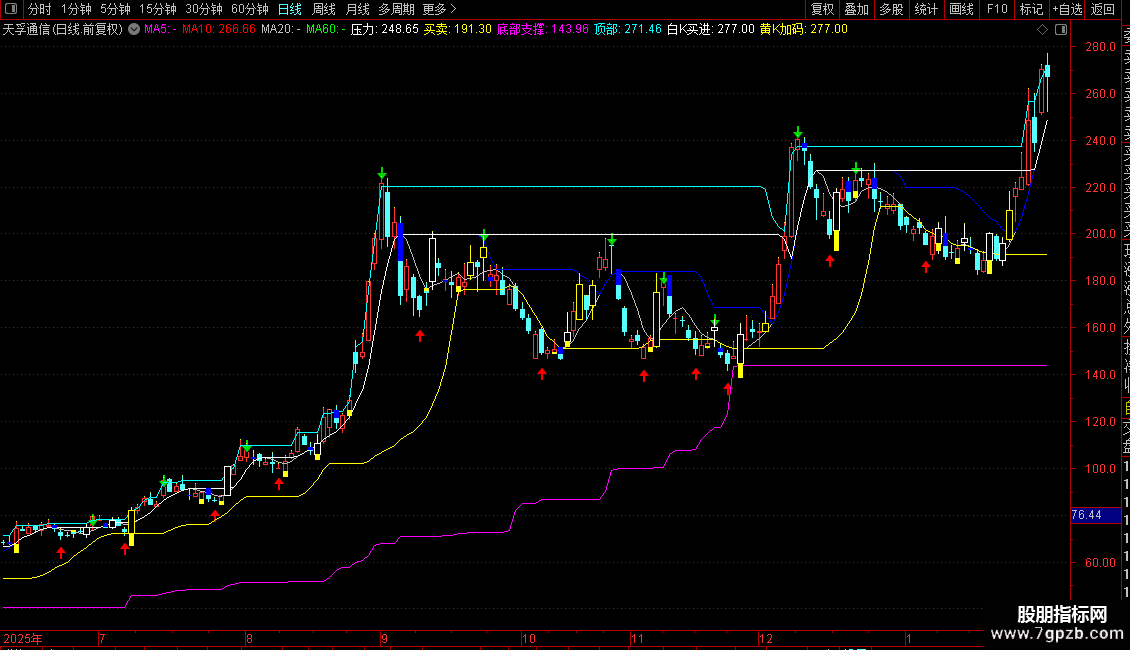This screenshot has width=1130, height=650.
Task: Switch to 5分钟 period
Action: tap(115, 9)
